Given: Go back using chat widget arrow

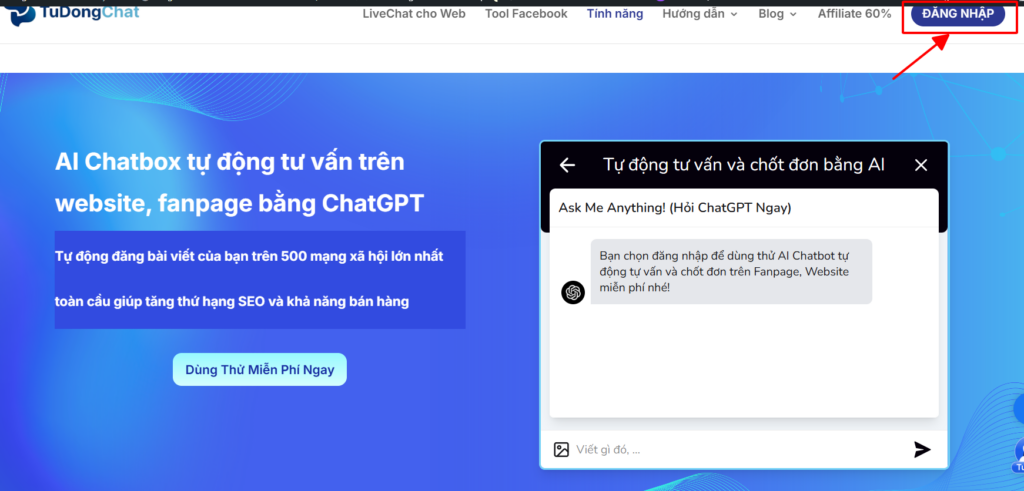Looking at the screenshot, I should point(568,165).
